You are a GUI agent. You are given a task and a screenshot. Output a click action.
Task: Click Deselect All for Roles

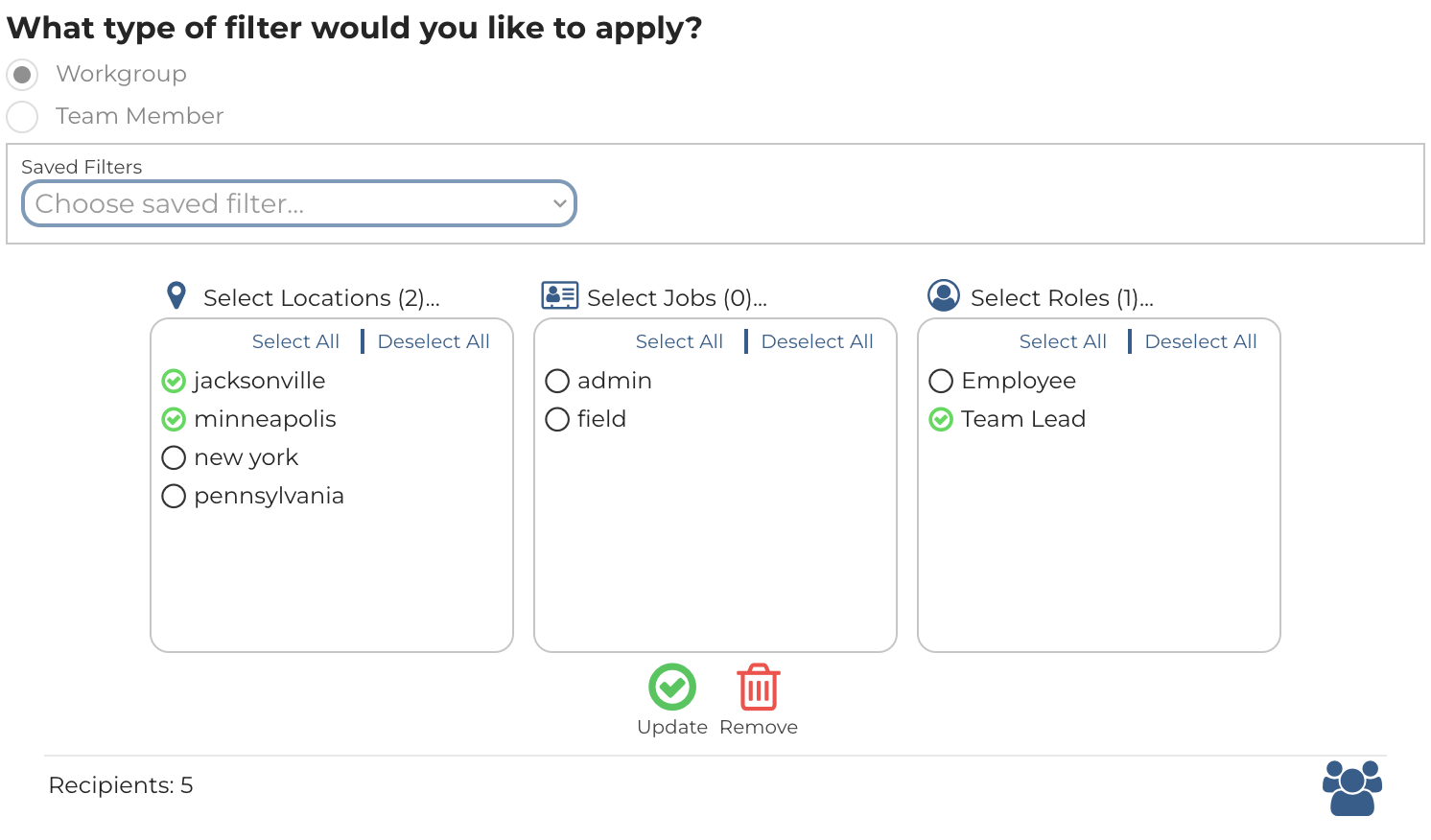click(x=1200, y=342)
